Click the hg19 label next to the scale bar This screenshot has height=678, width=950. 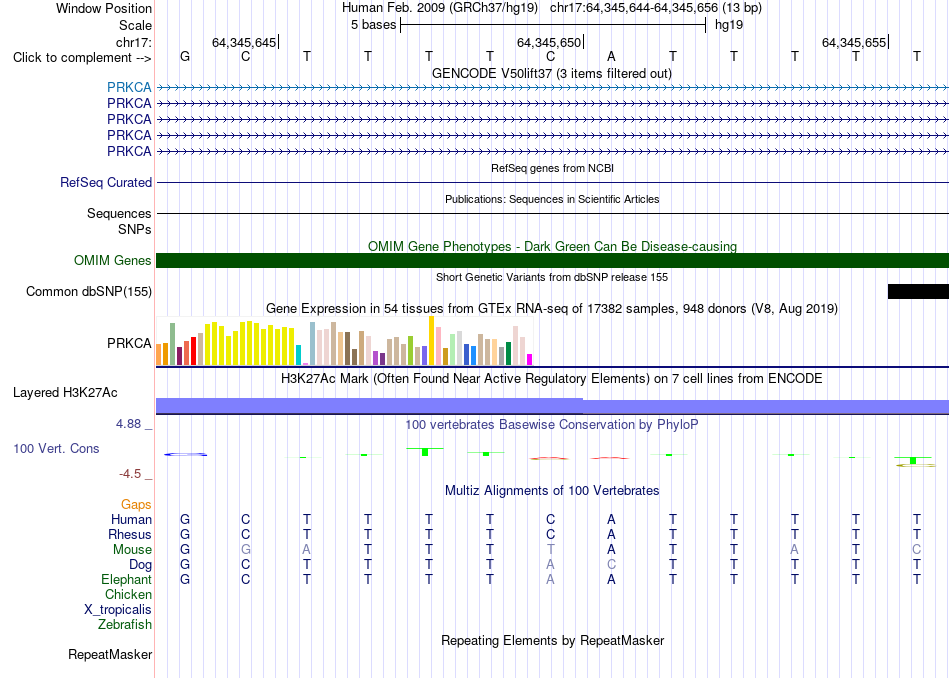tap(729, 25)
